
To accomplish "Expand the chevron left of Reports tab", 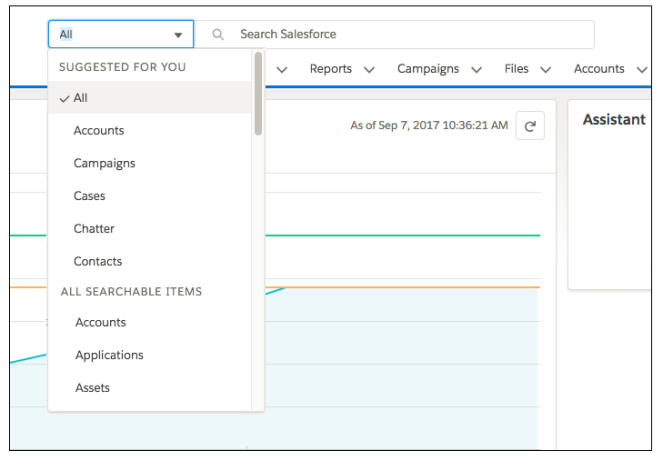I will click(282, 69).
